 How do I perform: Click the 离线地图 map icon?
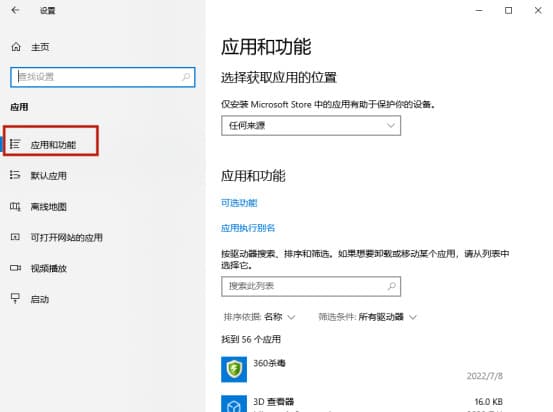point(15,206)
